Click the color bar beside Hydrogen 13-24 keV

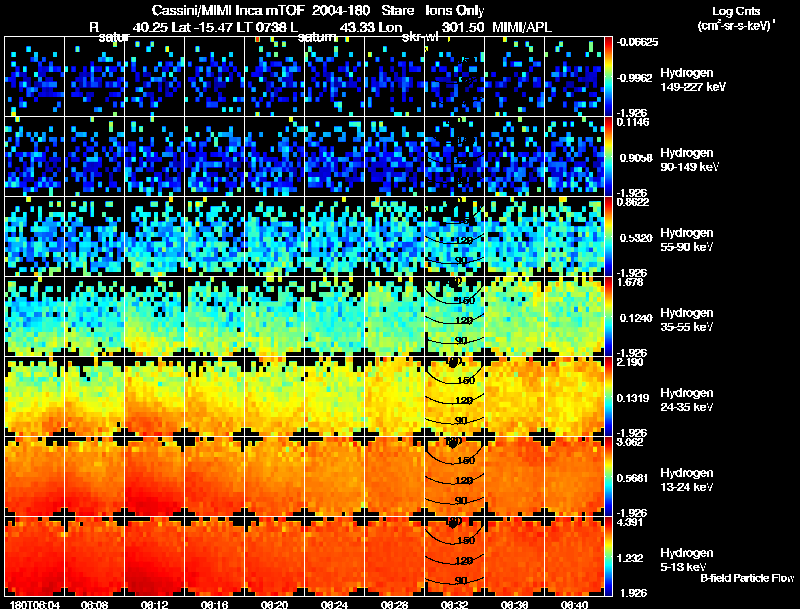click(x=608, y=477)
